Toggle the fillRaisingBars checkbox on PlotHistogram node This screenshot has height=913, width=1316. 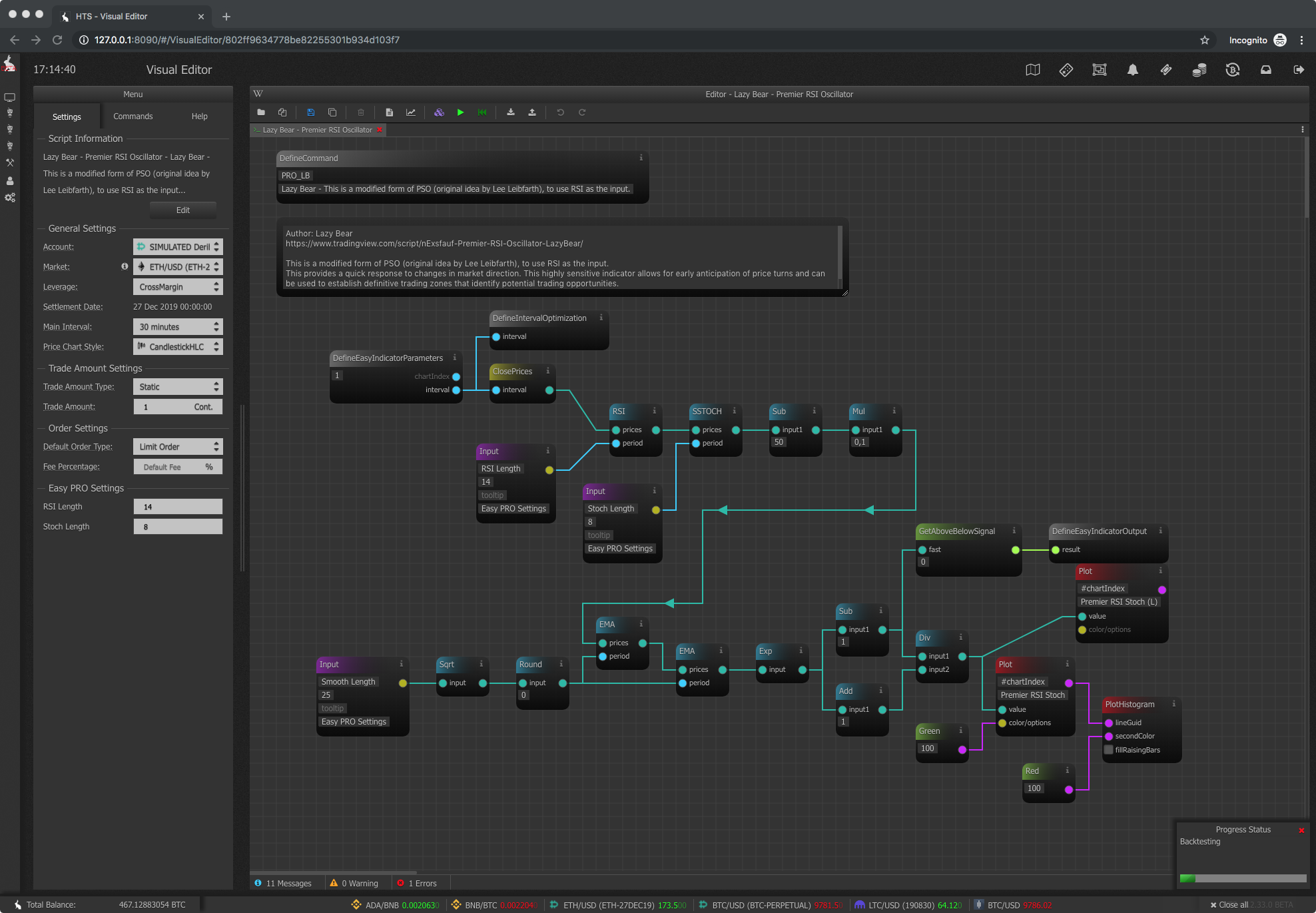(x=1110, y=750)
